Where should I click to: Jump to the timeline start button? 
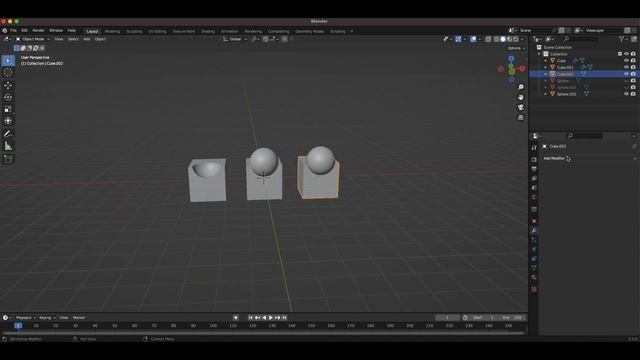tap(251, 318)
